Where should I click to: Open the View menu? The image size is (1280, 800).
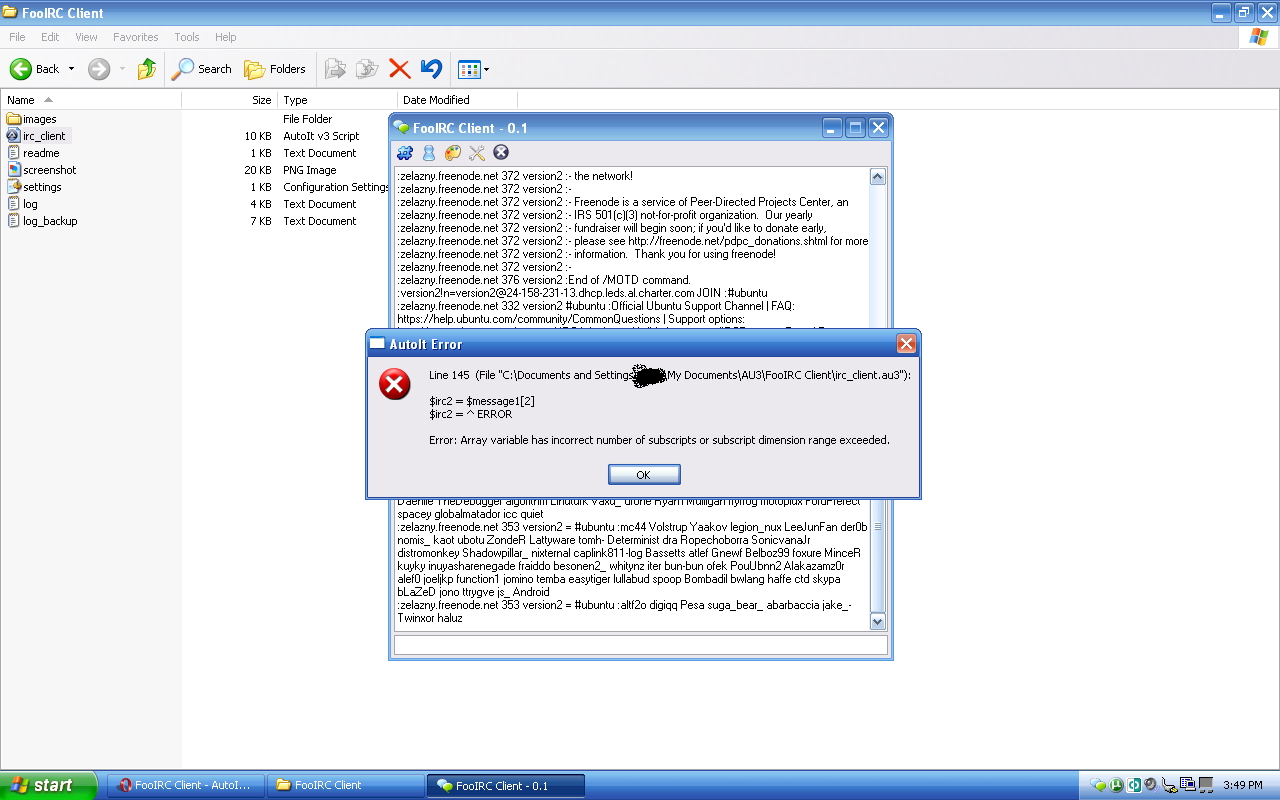click(87, 37)
